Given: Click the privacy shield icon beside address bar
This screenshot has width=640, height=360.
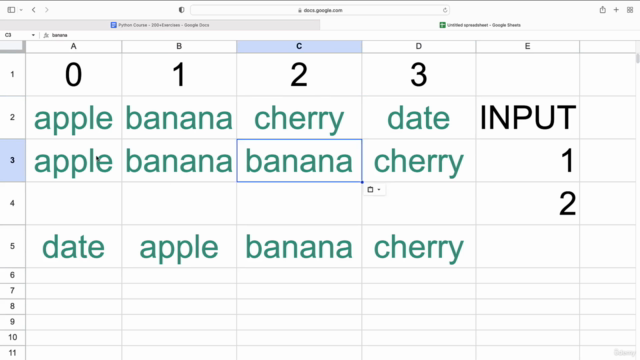Looking at the screenshot, I should [x=182, y=10].
